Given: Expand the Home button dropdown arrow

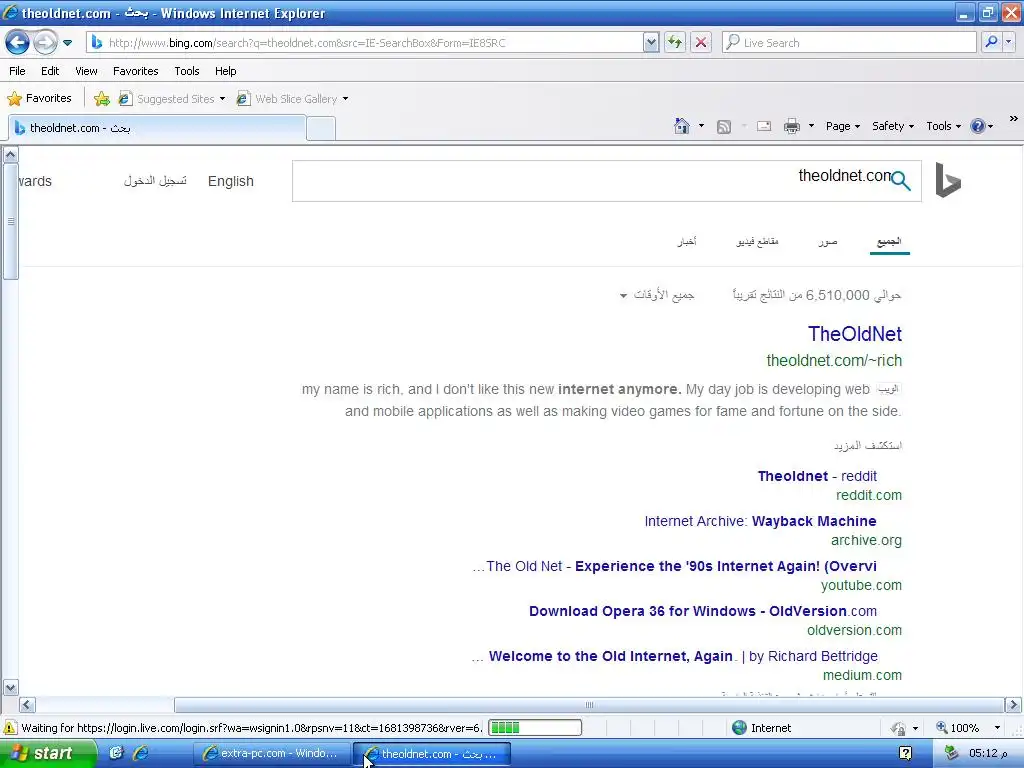Looking at the screenshot, I should click(701, 126).
